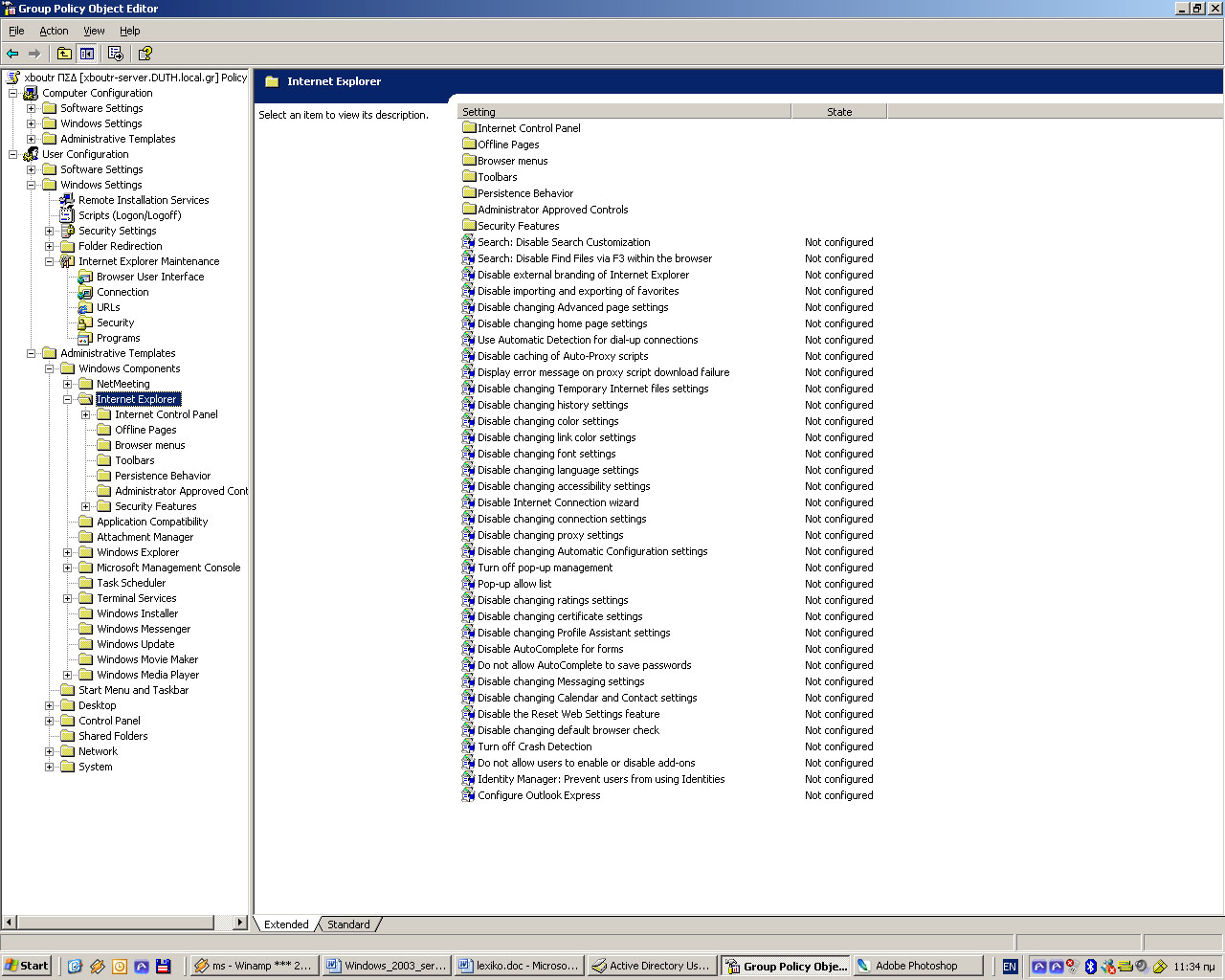Click Offline Pages folder icon in list
The image size is (1225, 980).
coord(469,145)
